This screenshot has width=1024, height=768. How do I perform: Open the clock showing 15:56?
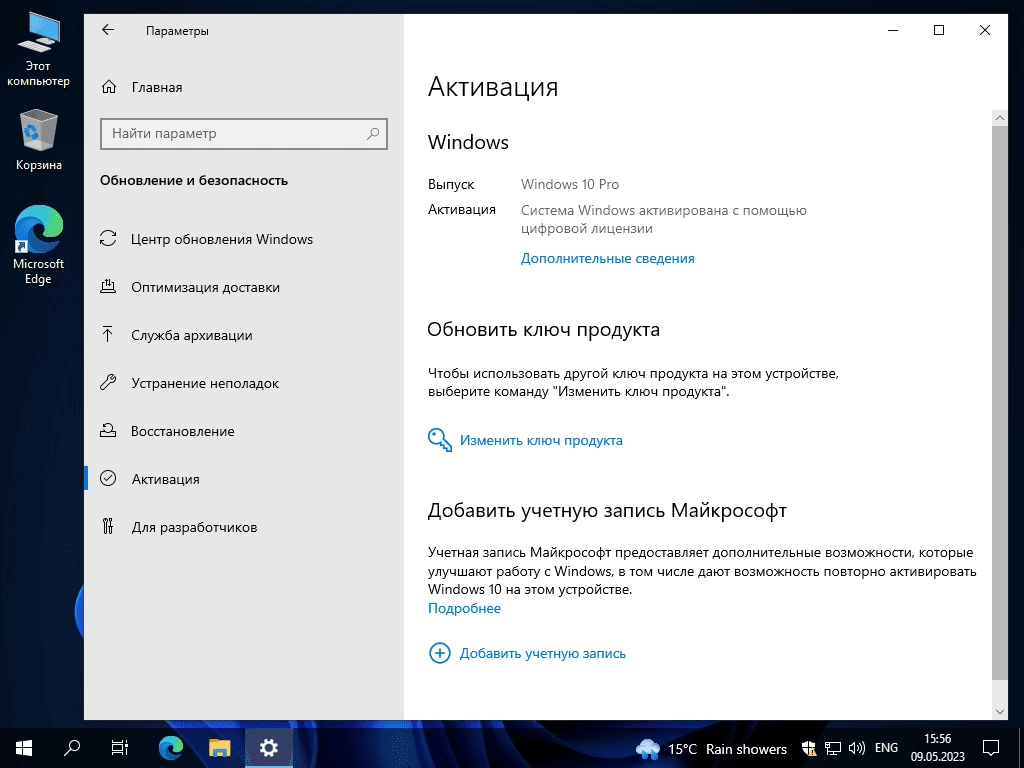(938, 748)
